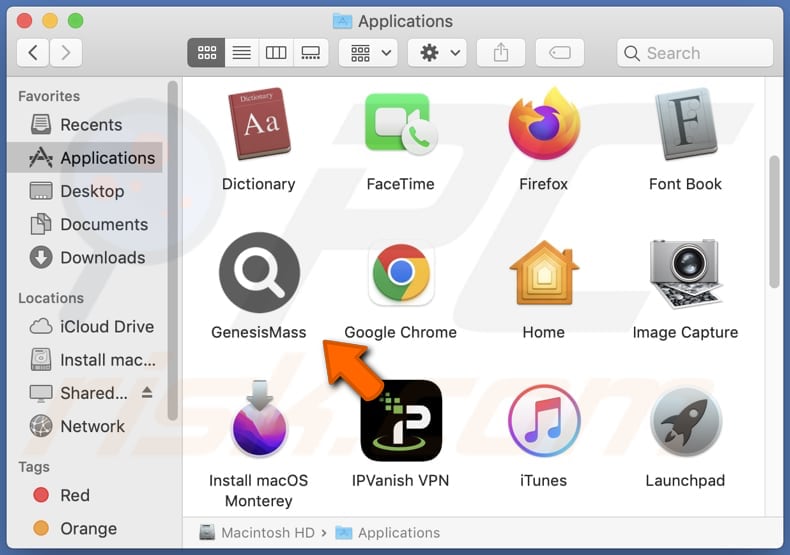Select the GenesisMass magnifier app icon
The image size is (790, 555).
click(259, 272)
